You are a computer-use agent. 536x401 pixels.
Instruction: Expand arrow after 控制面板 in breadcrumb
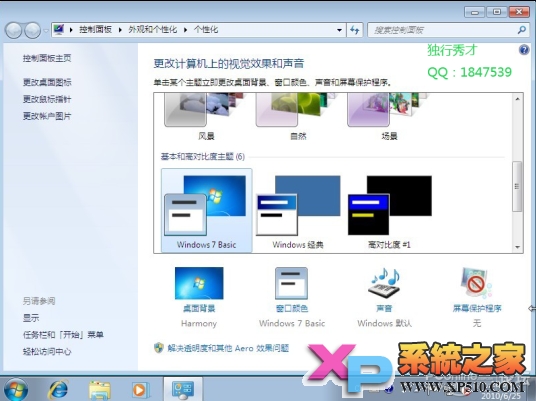[120, 30]
